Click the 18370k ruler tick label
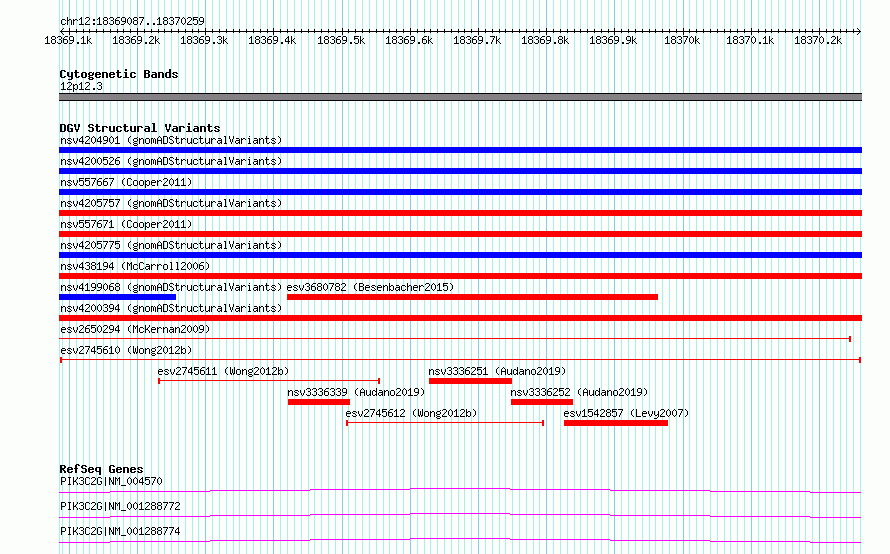The image size is (890, 554). 682,41
